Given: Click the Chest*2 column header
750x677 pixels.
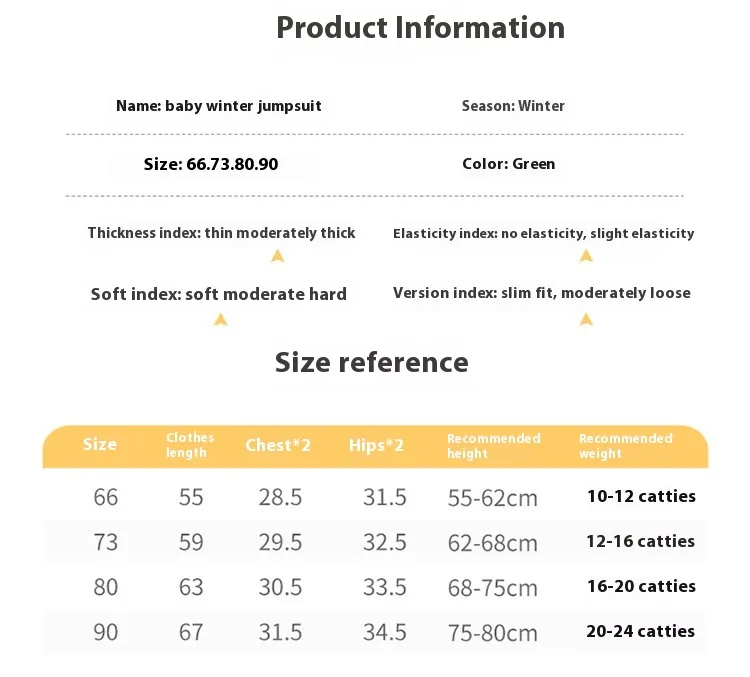Looking at the screenshot, I should pos(278,445).
